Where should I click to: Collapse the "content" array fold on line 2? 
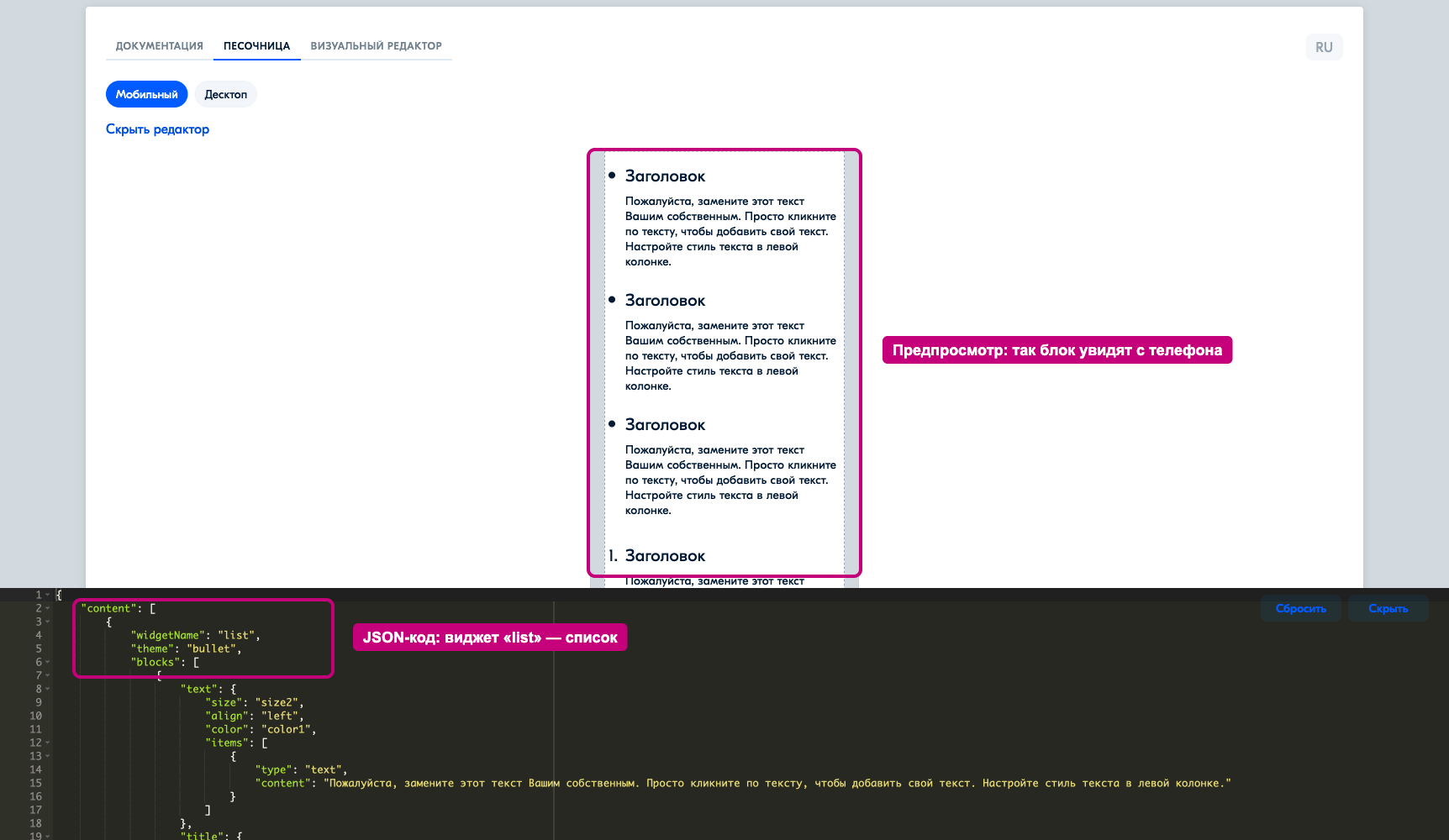pyautogui.click(x=48, y=608)
